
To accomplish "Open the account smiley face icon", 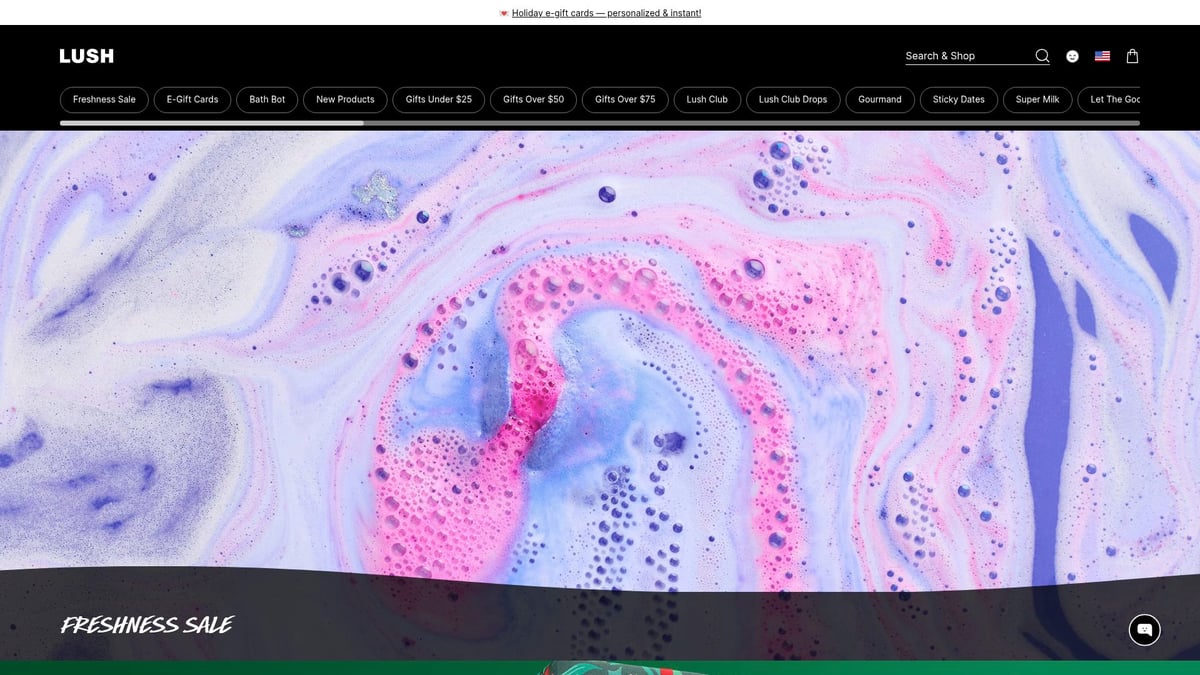I will (1072, 57).
